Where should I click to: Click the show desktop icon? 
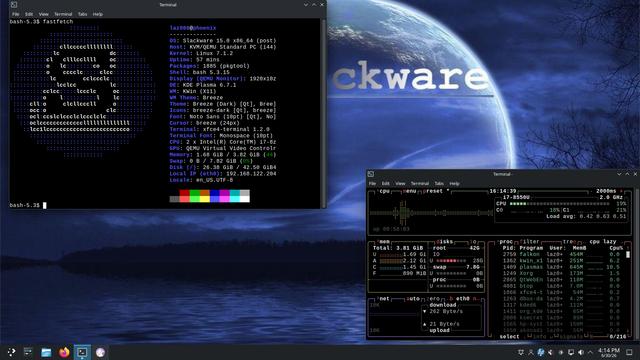pos(630,352)
